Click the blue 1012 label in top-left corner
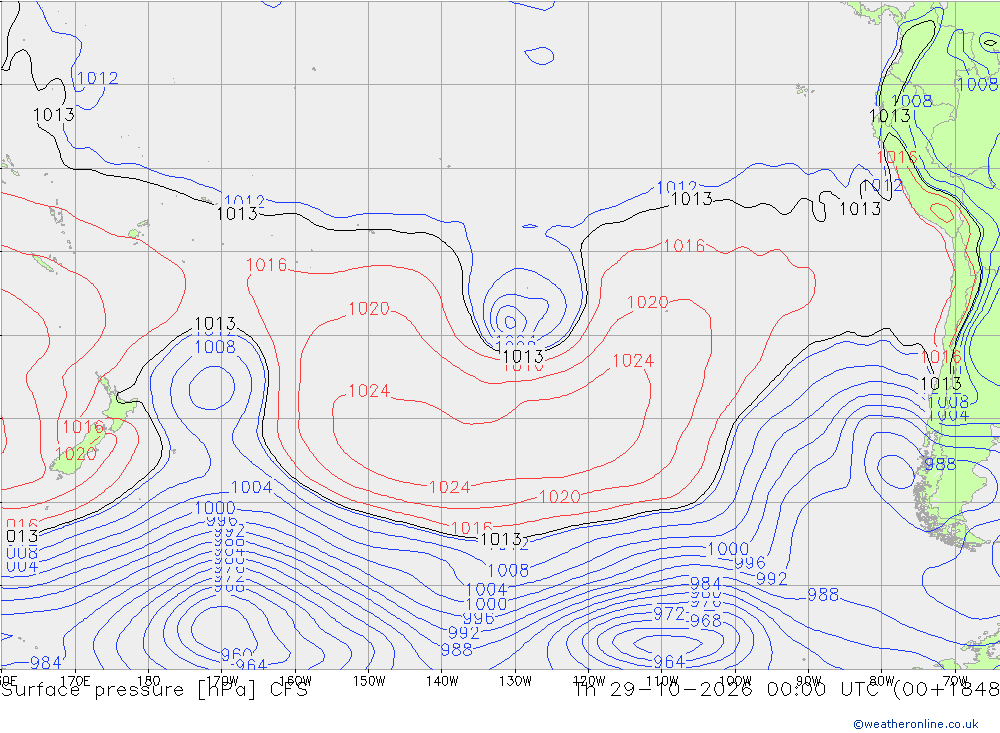The height and width of the screenshot is (733, 1000). [x=97, y=78]
